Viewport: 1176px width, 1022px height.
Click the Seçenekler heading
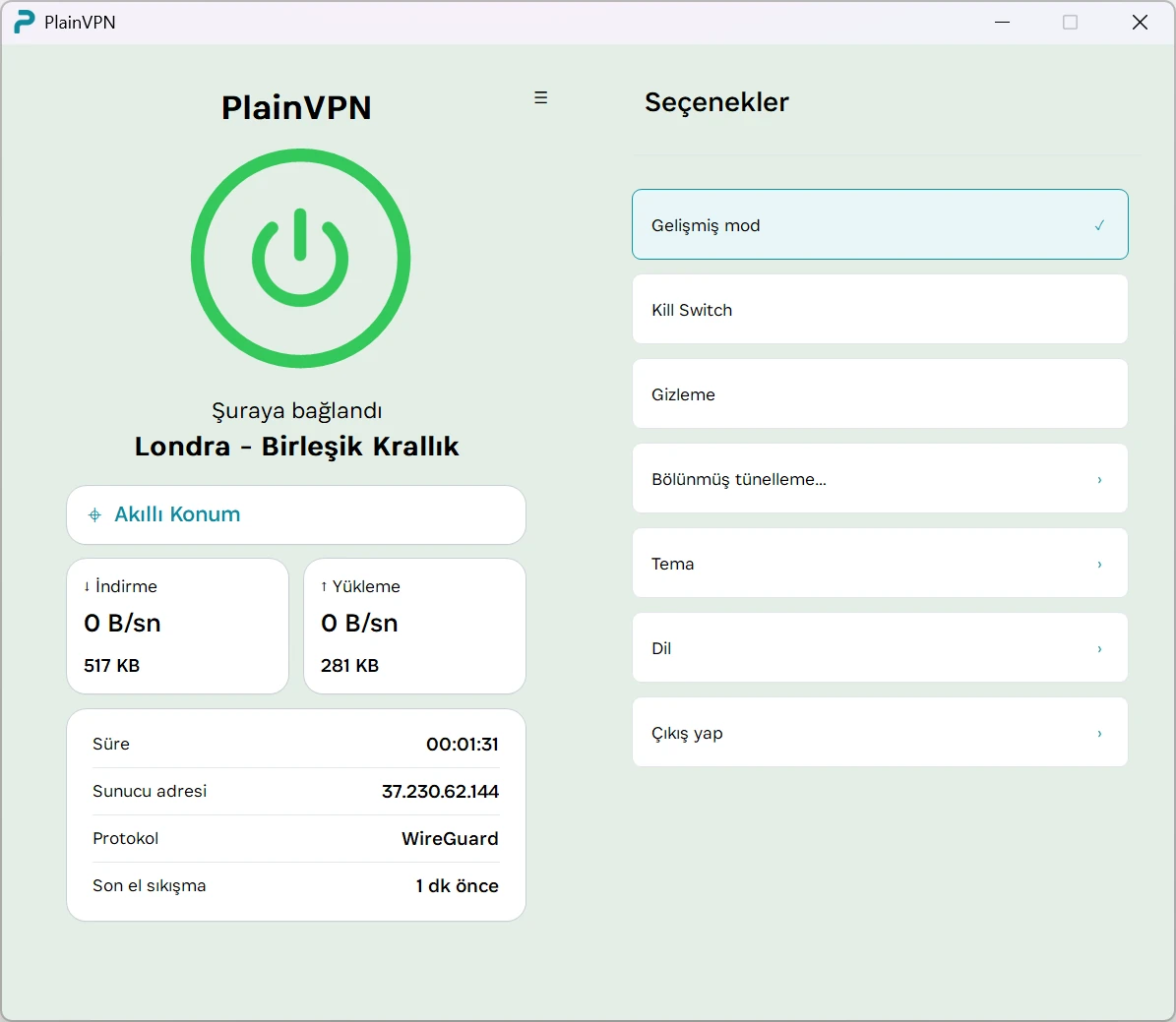coord(716,102)
